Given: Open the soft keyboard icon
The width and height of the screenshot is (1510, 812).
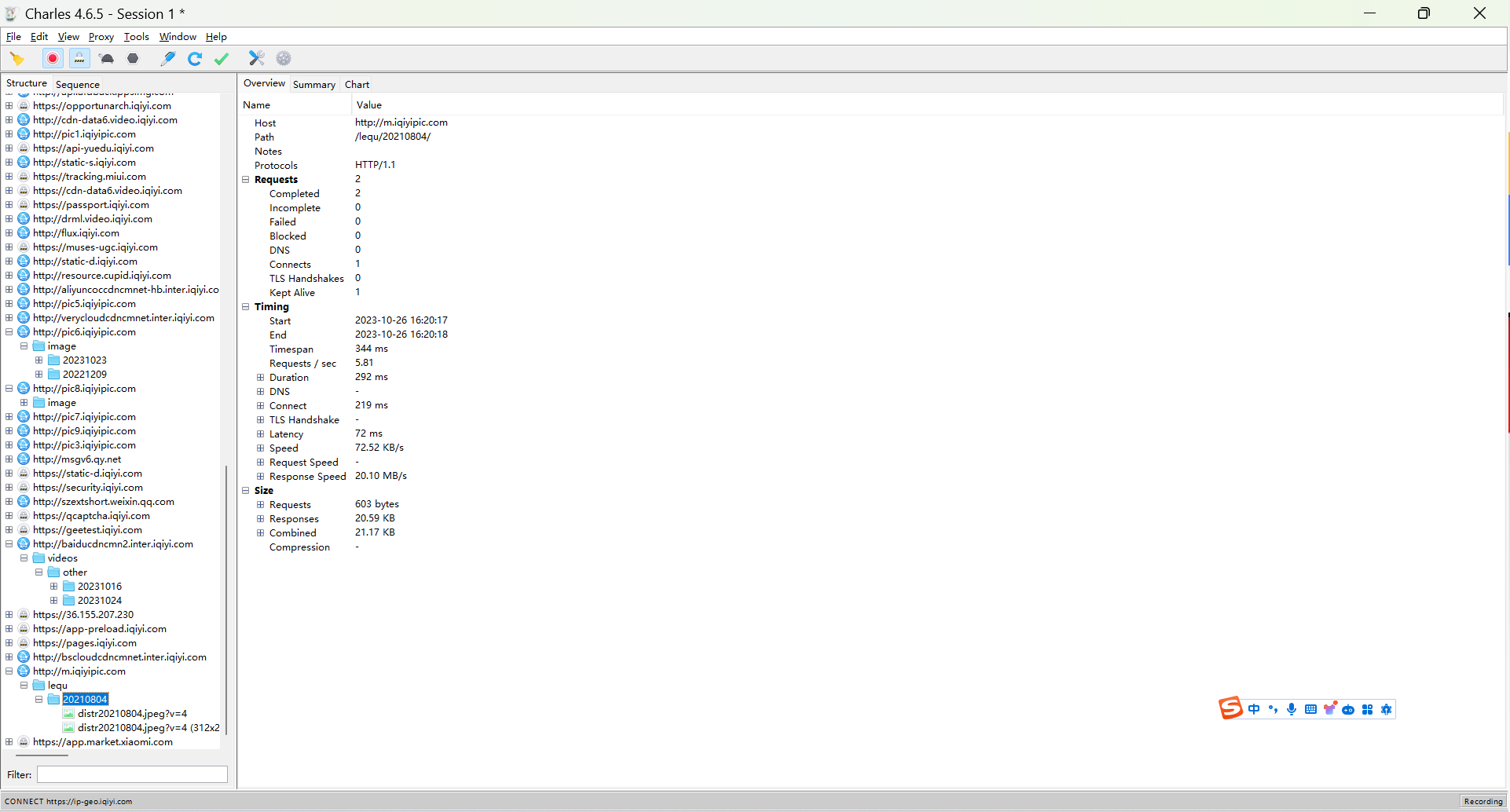Looking at the screenshot, I should click(1310, 709).
